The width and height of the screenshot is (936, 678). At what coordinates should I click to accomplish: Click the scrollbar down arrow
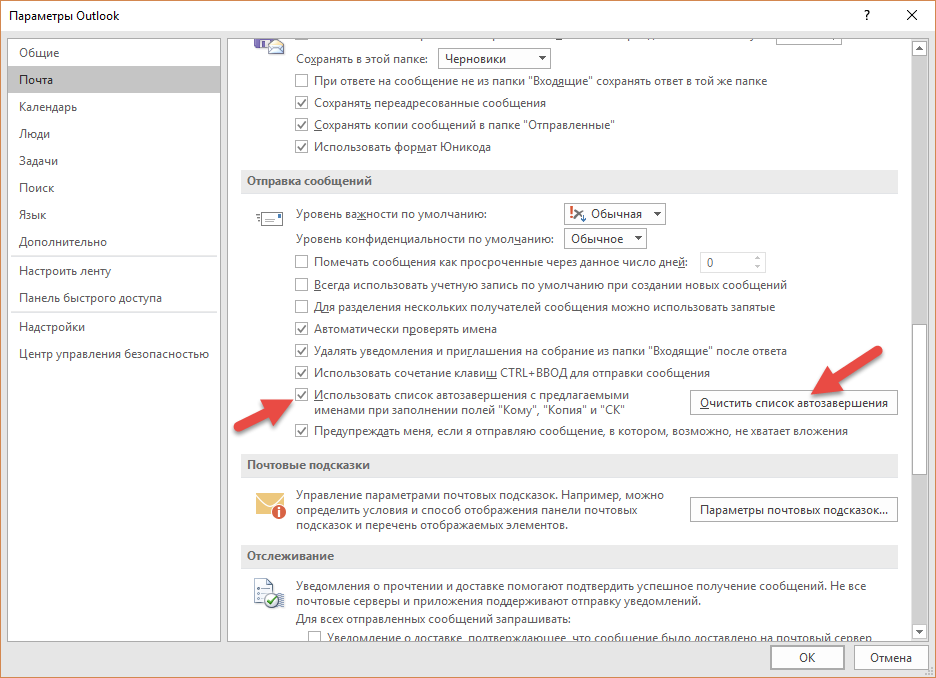pos(919,631)
